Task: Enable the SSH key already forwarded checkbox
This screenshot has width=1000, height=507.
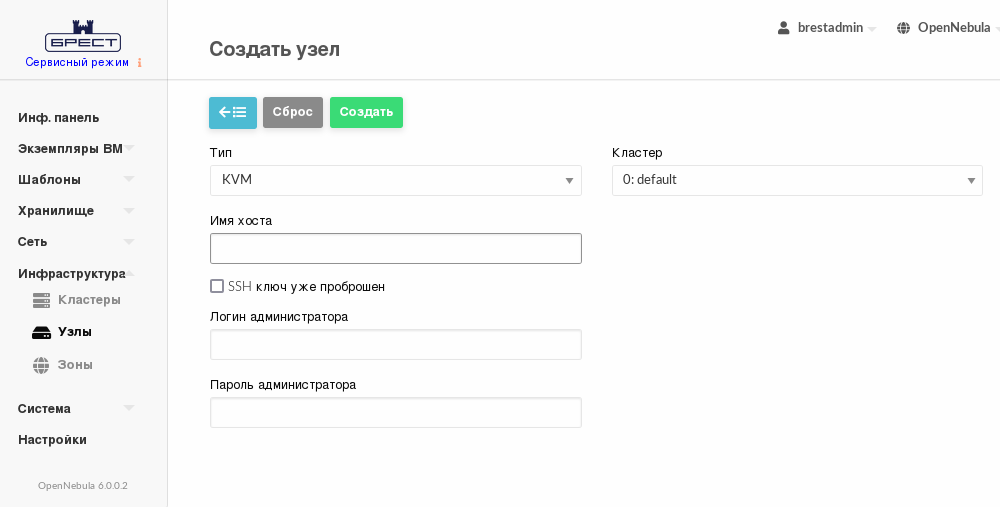Action: 217,286
